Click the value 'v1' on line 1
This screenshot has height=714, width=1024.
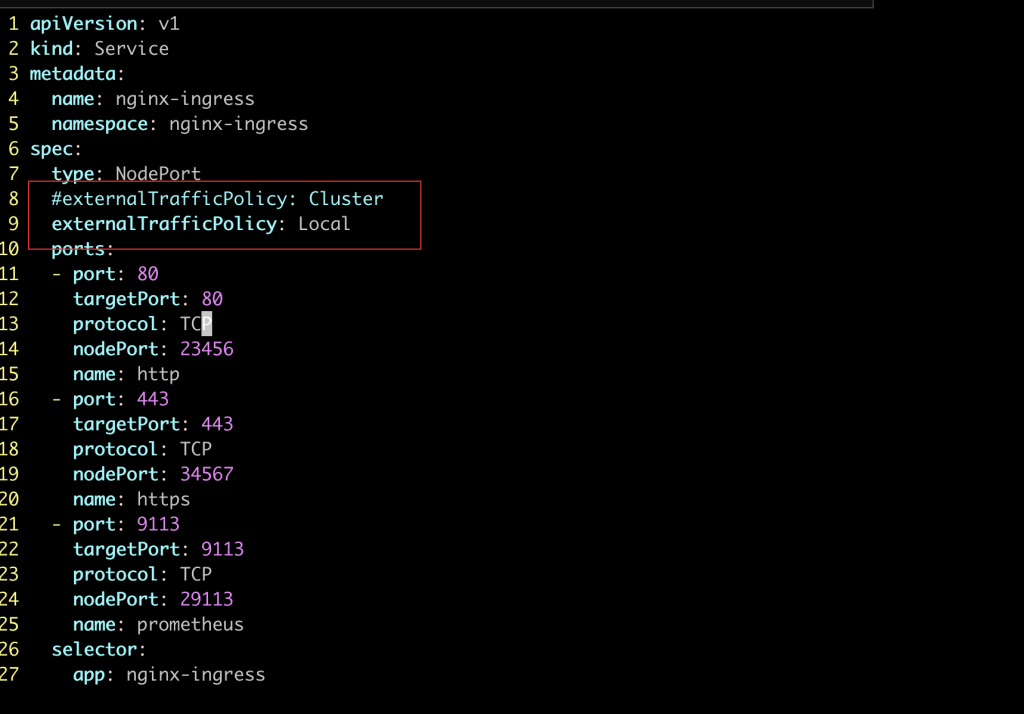(169, 24)
